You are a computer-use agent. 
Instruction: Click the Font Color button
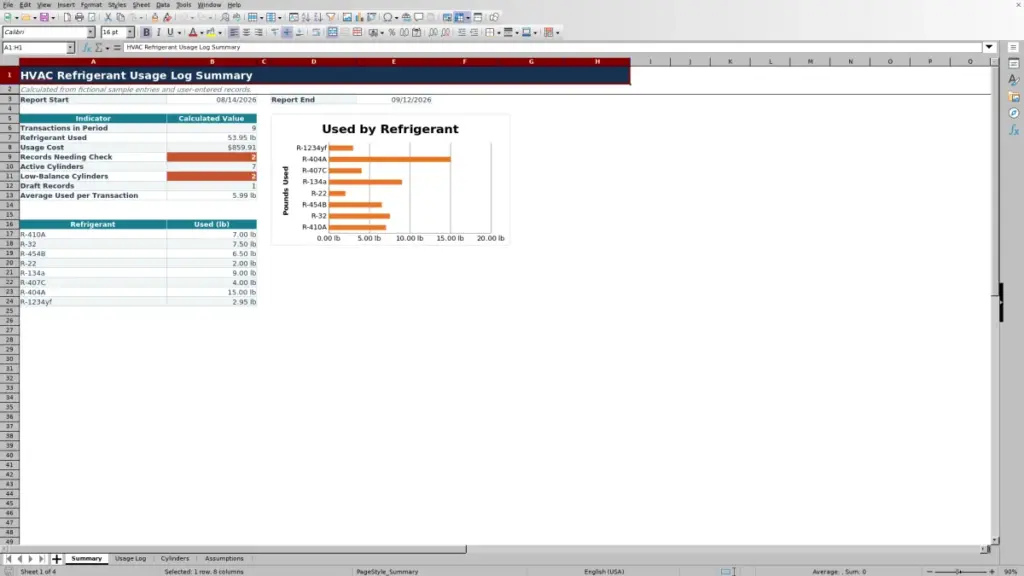click(x=193, y=32)
